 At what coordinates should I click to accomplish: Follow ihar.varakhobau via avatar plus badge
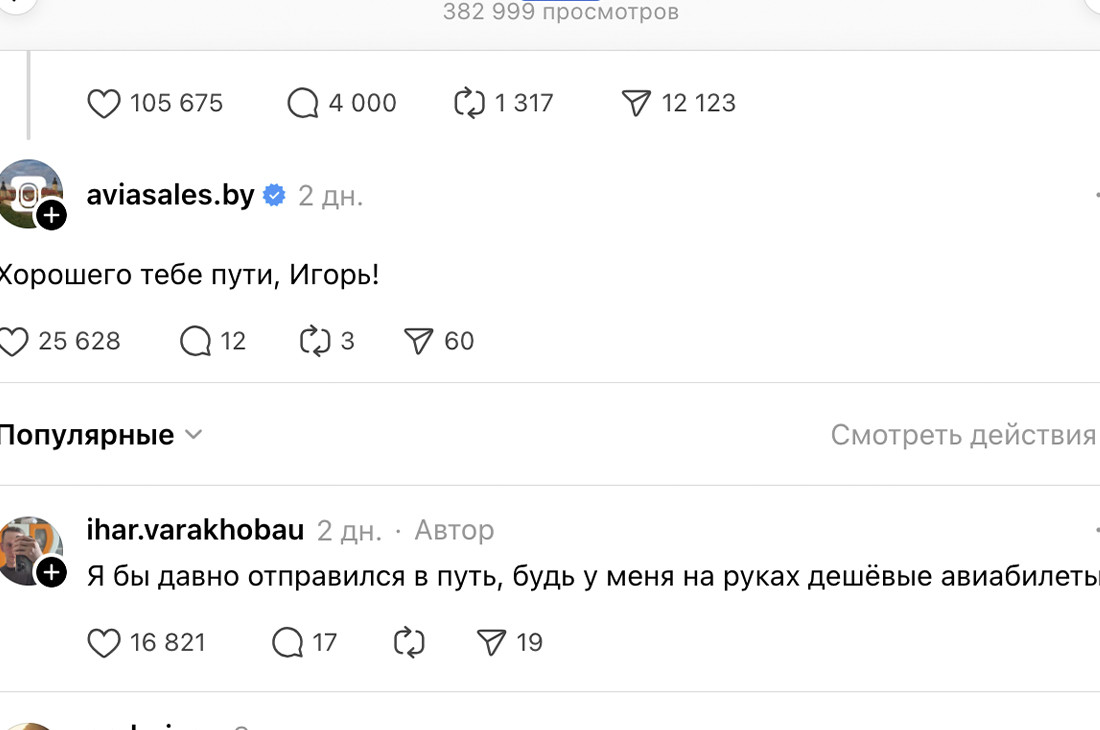(51, 572)
